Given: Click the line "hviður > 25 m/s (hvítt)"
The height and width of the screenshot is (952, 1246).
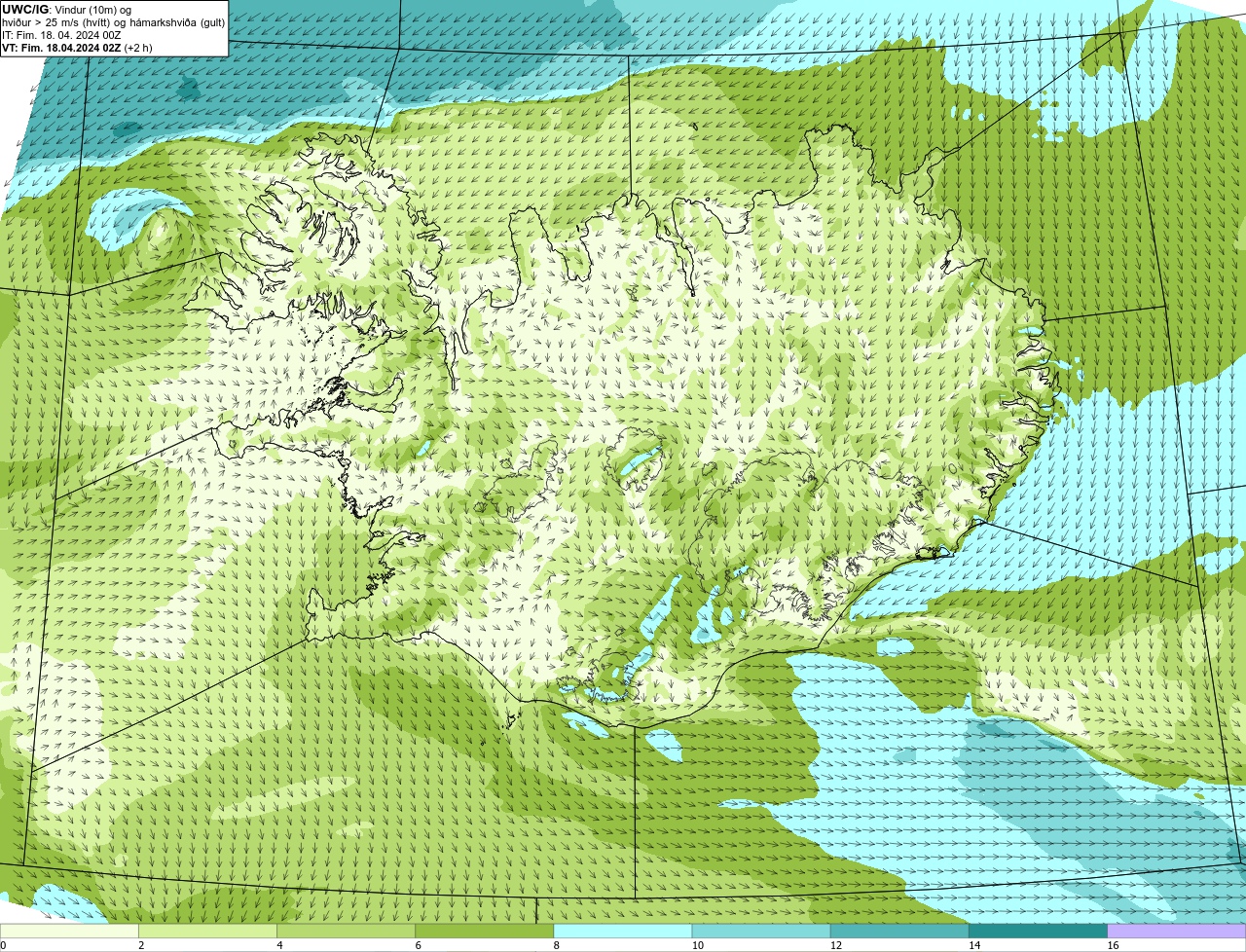Looking at the screenshot, I should (56, 21).
